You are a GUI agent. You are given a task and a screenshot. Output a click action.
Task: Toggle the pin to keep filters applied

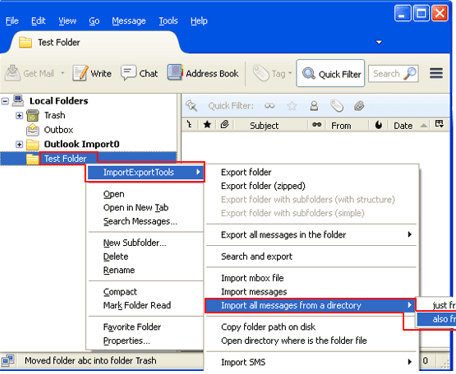point(192,106)
